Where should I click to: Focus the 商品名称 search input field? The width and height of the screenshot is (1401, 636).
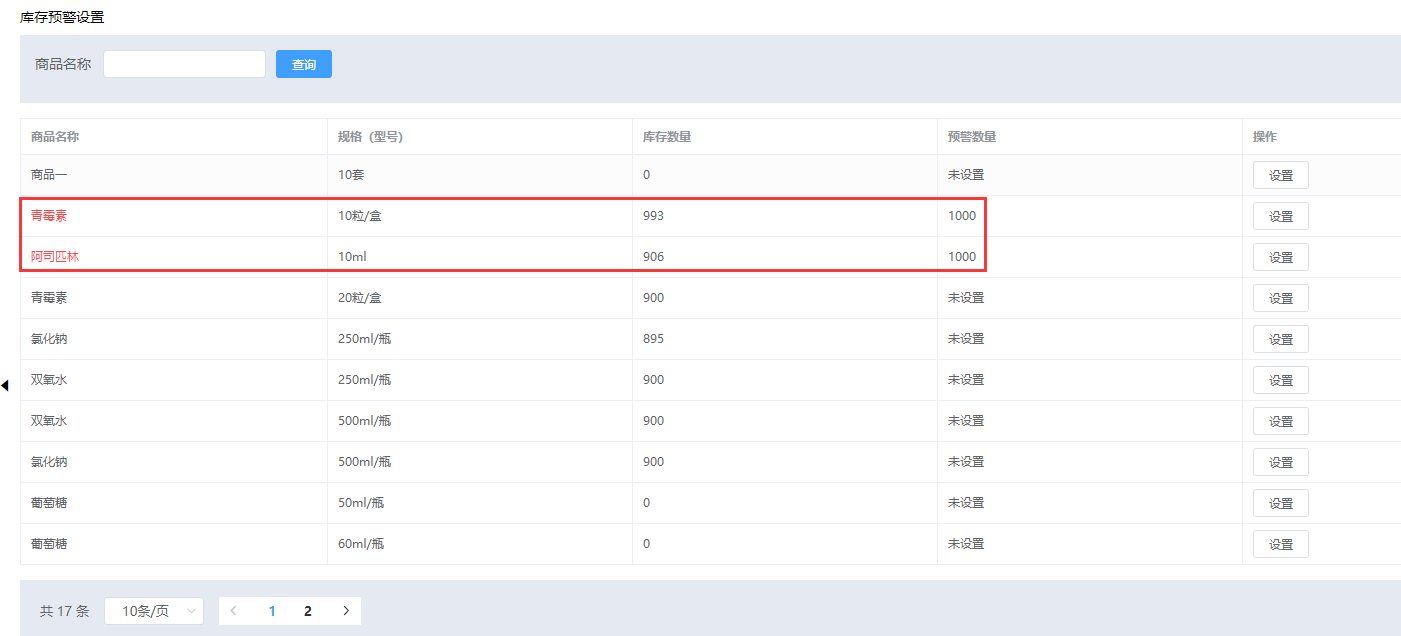coord(184,64)
